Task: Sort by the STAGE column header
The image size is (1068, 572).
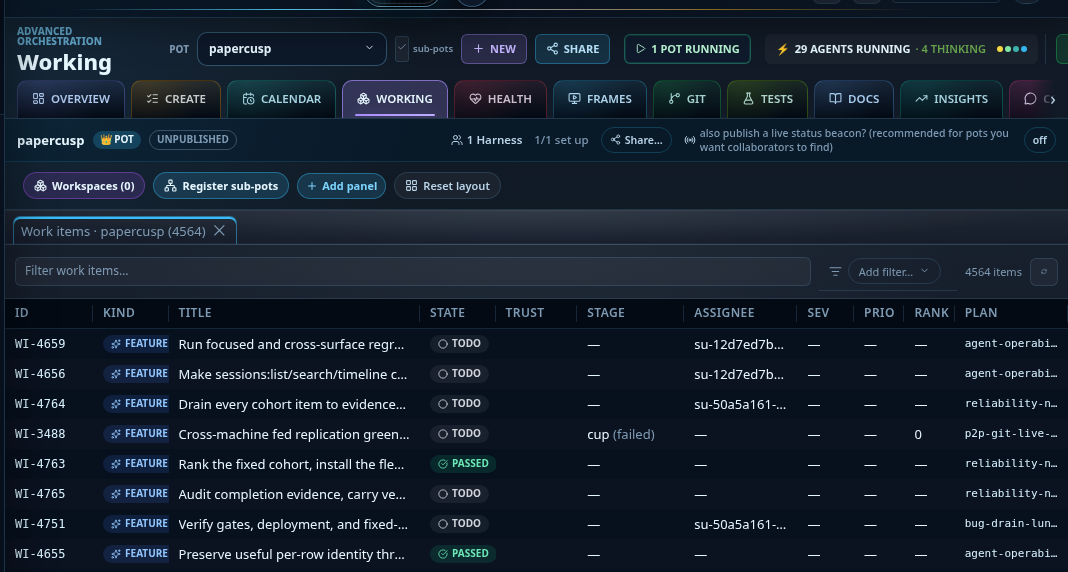Action: point(606,313)
